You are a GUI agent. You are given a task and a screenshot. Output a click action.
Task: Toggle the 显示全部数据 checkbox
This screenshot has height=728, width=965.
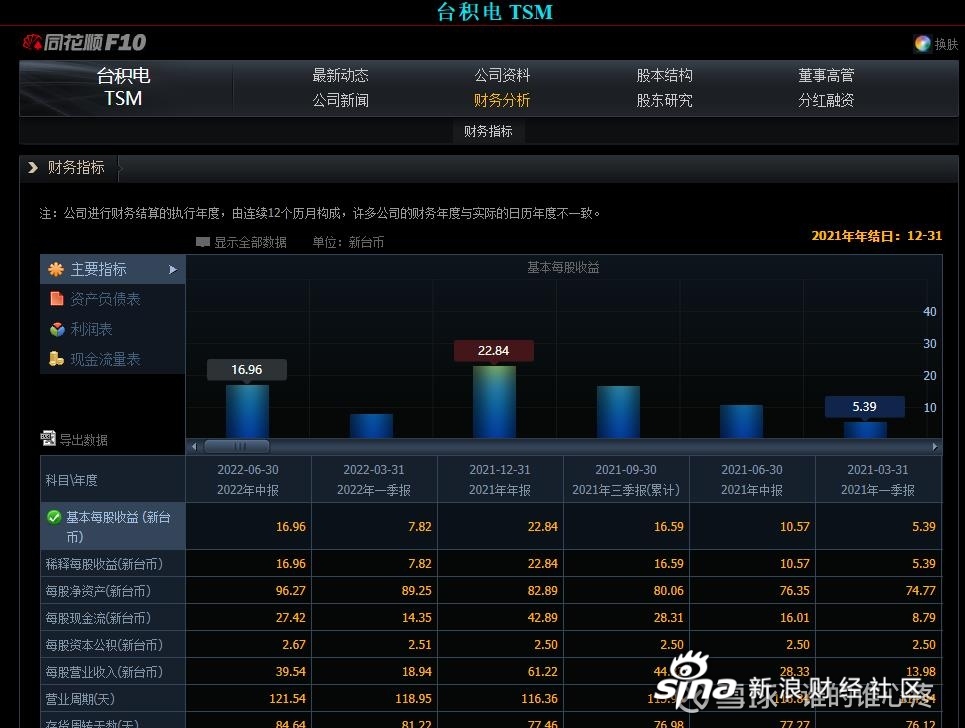pyautogui.click(x=202, y=242)
